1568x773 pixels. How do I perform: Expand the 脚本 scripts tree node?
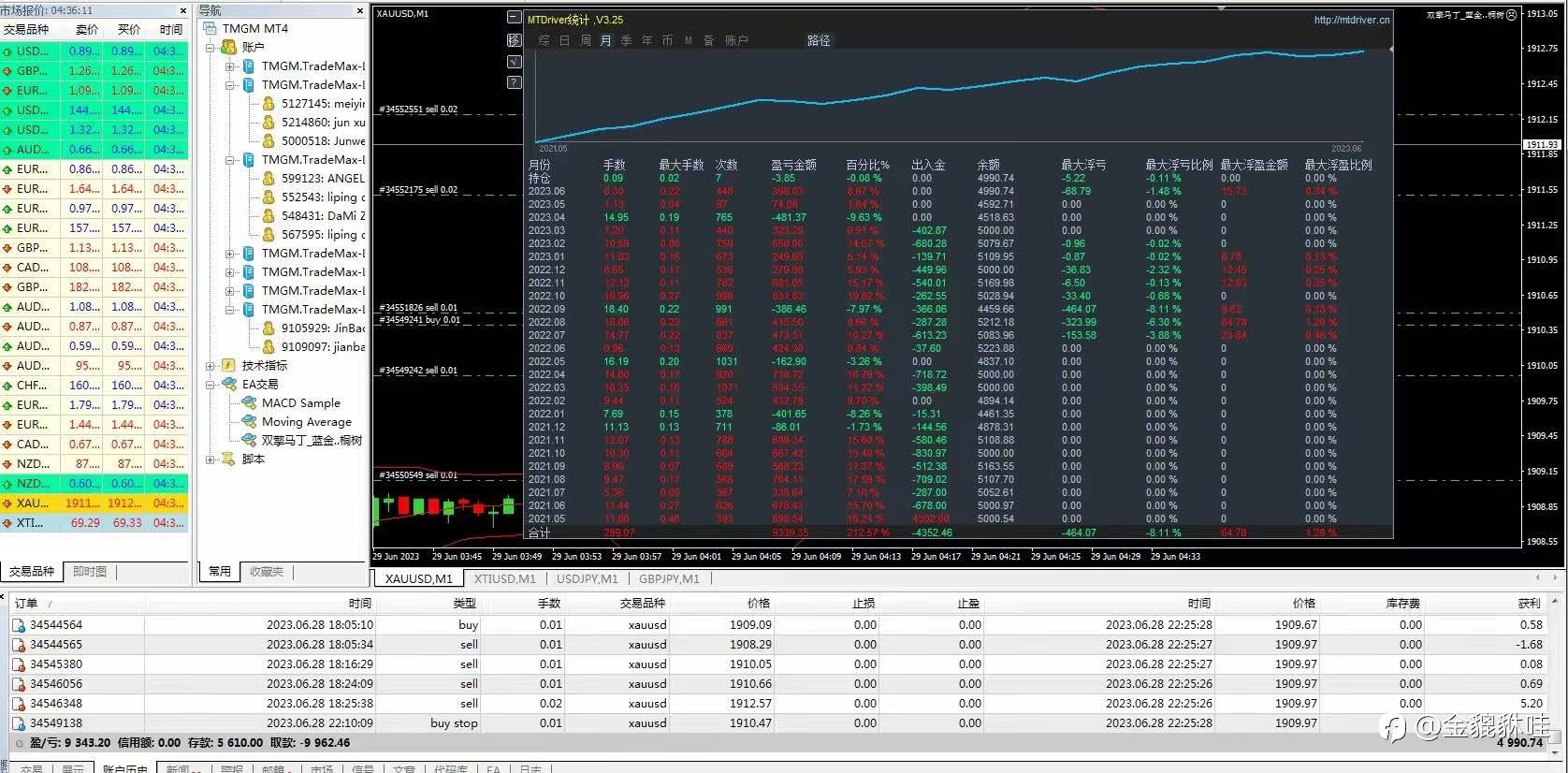(211, 459)
